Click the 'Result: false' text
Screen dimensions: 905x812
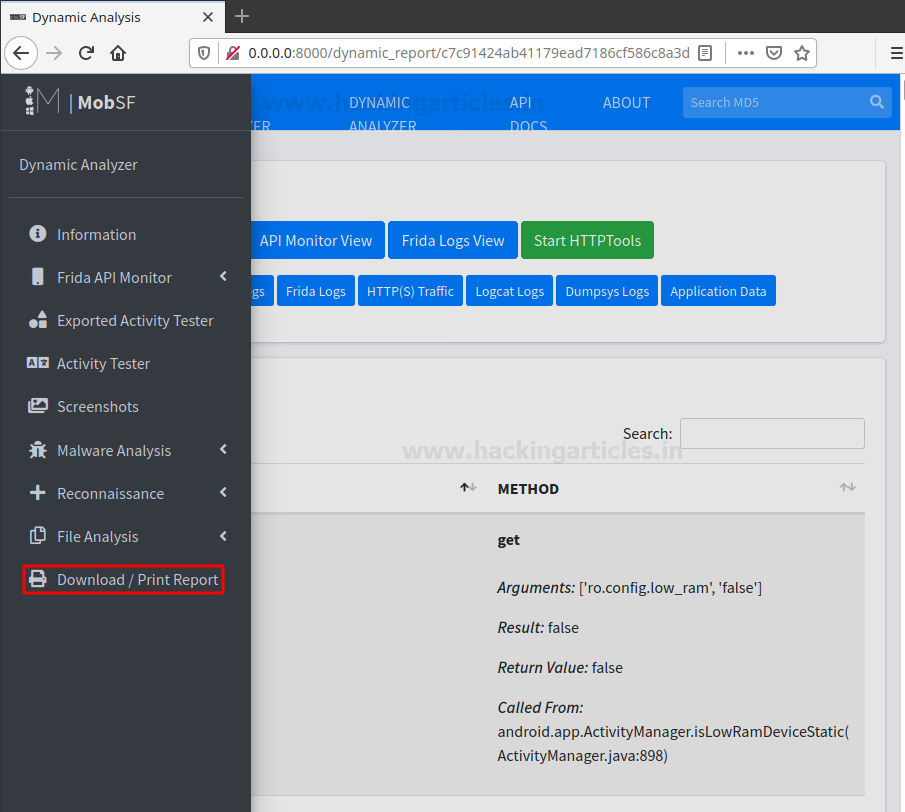point(538,627)
